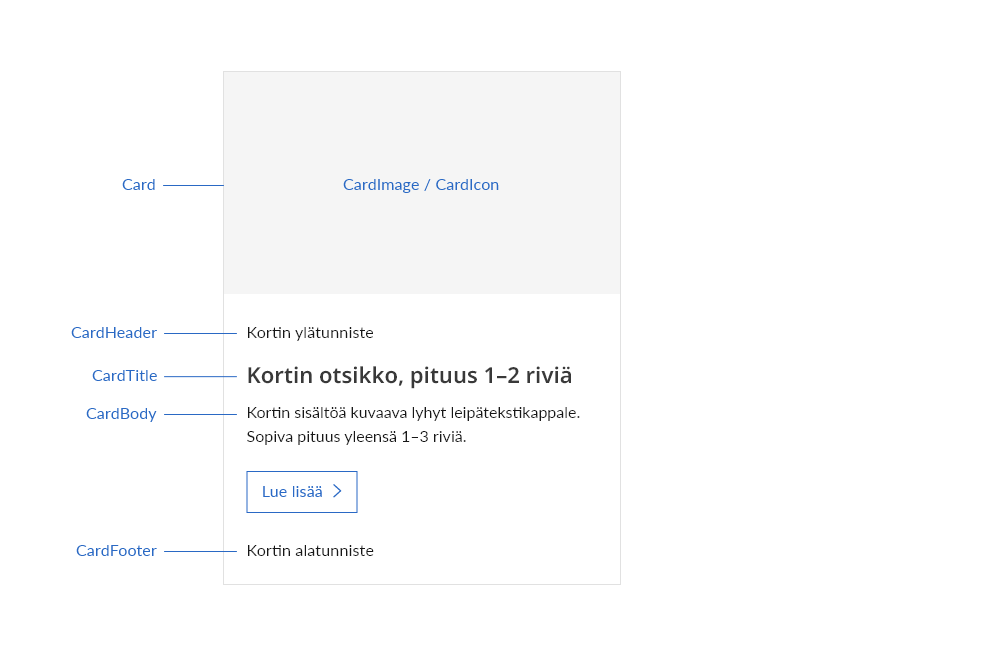Select the "Kortin ylätunniste" header text
The height and width of the screenshot is (656, 992).
click(x=310, y=333)
